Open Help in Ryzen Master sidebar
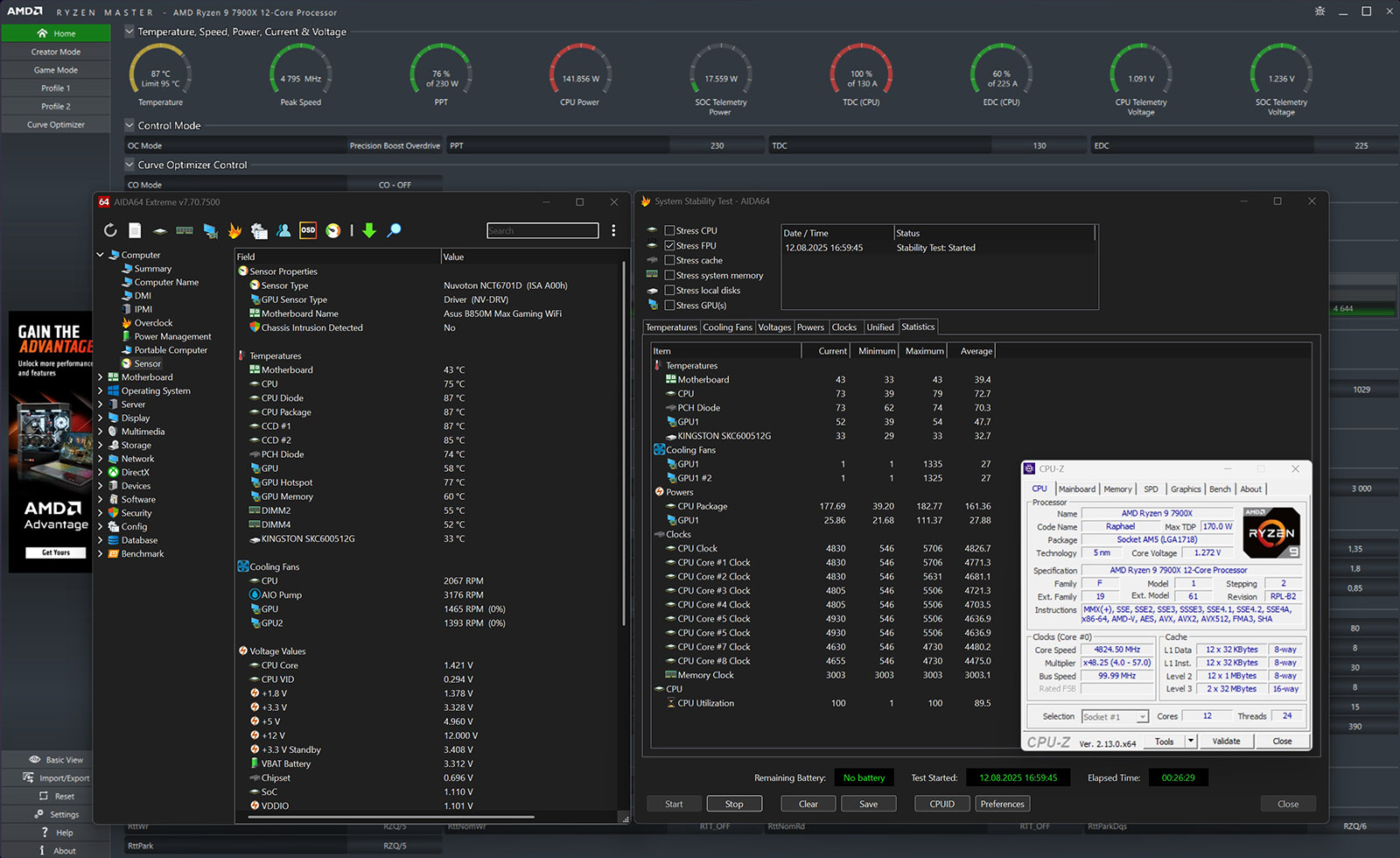 [x=56, y=833]
